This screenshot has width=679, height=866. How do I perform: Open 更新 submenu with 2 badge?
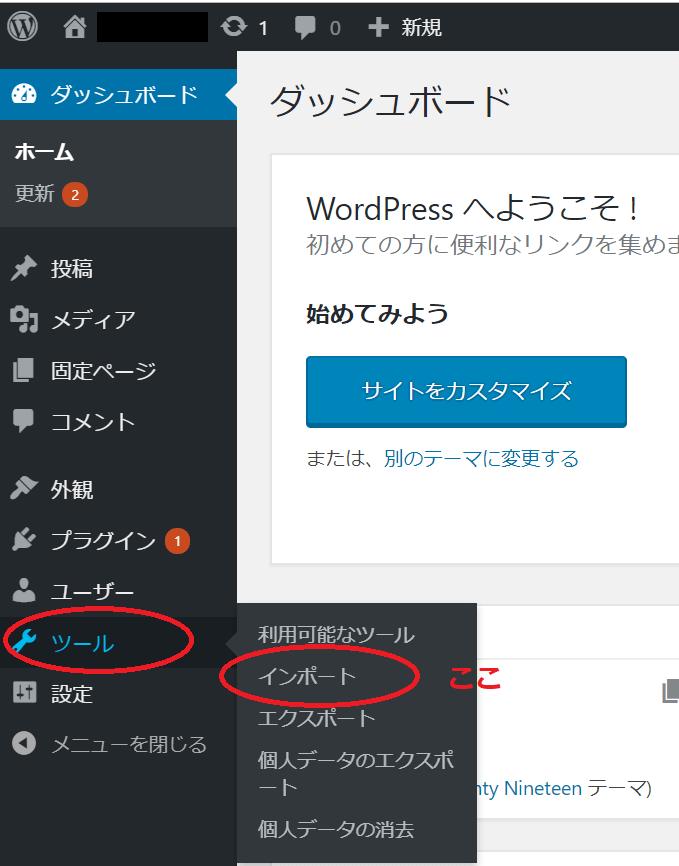(51, 194)
